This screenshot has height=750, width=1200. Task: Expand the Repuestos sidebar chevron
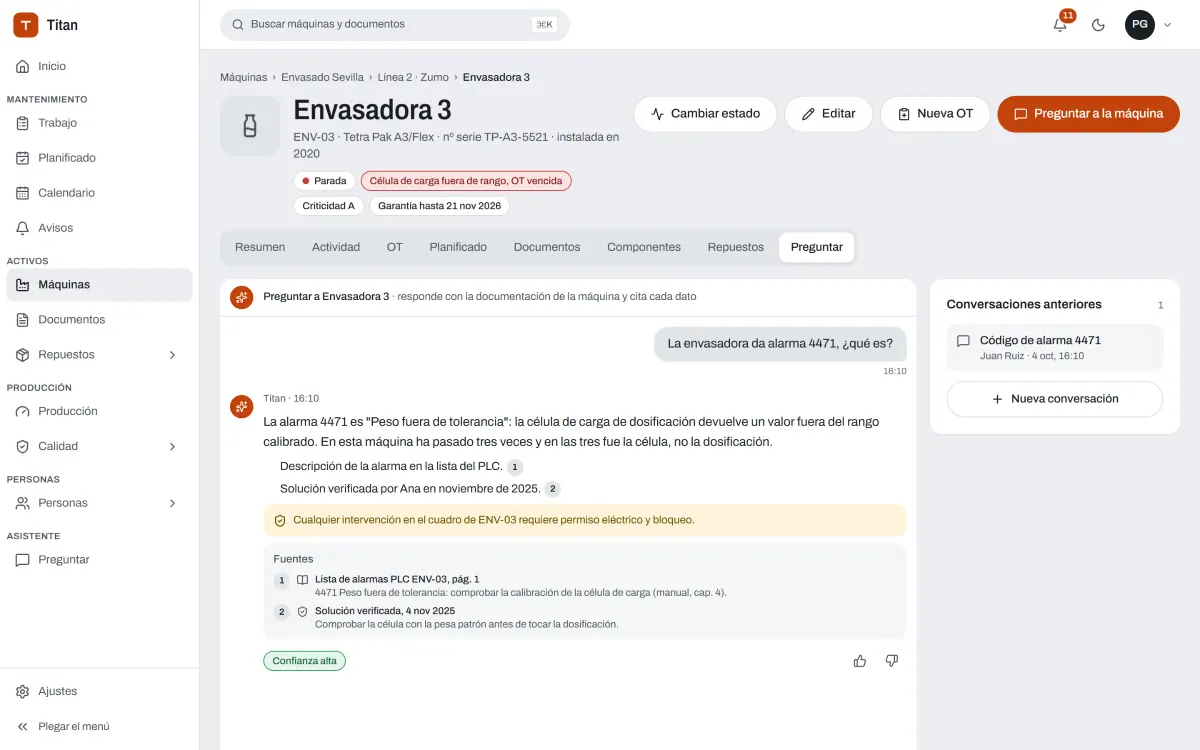pyautogui.click(x=172, y=355)
